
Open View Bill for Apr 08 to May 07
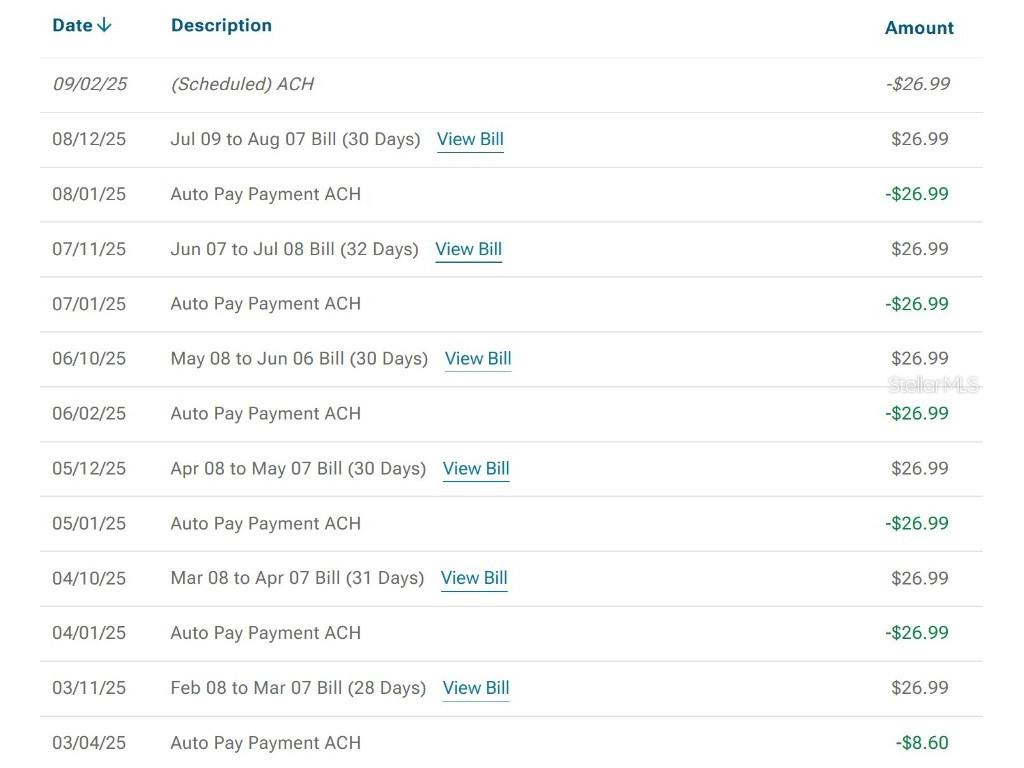(x=476, y=469)
